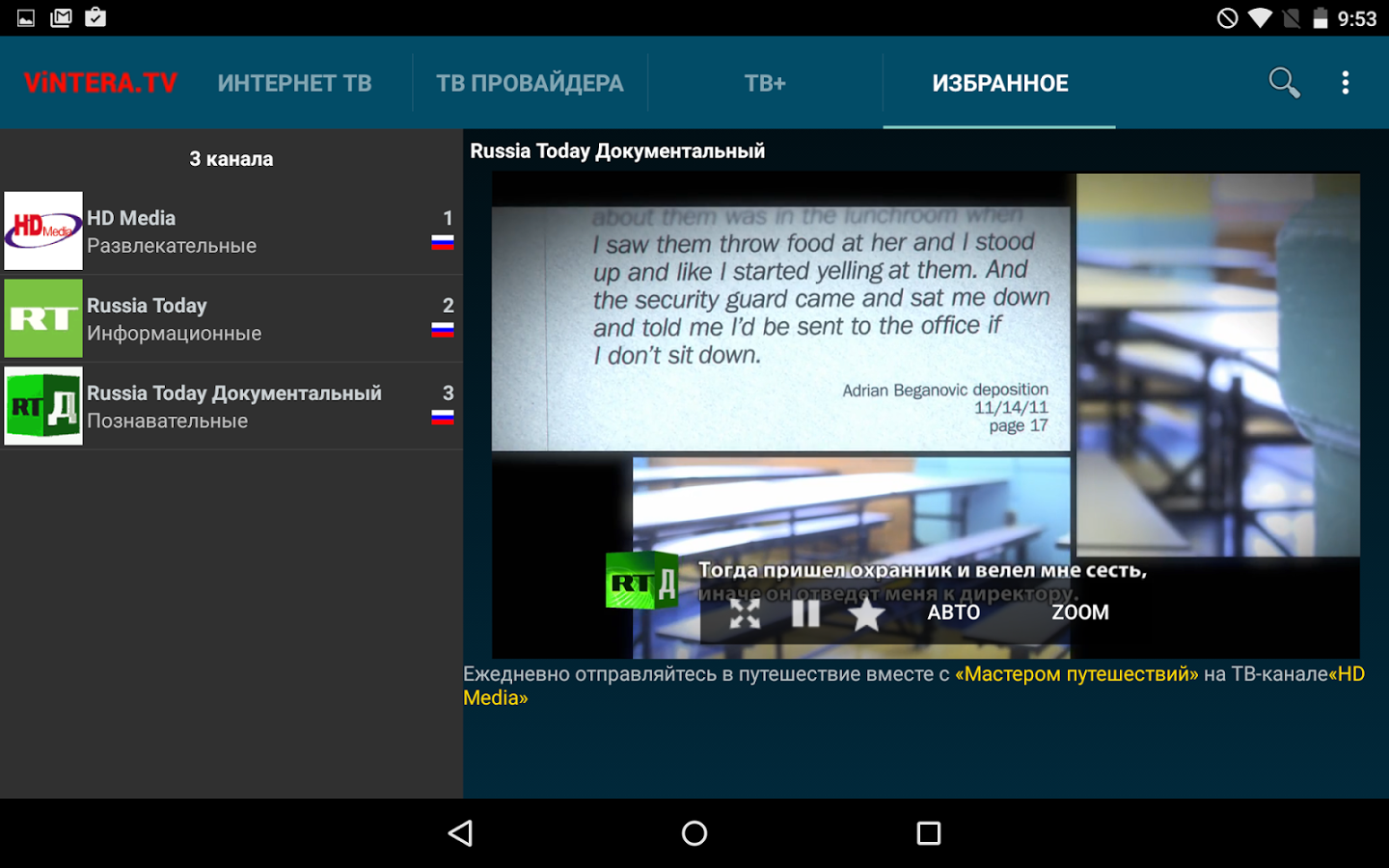
Task: Switch to the ТВ ПРОВАЙДЕРА tab
Action: point(530,83)
